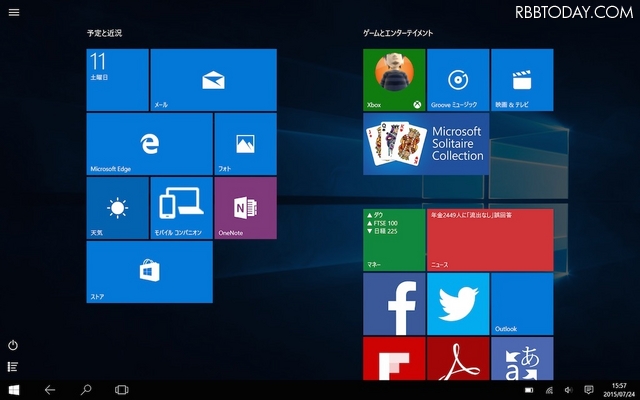Open the hamburger menu at top left
640x400 pixels.
[x=14, y=12]
